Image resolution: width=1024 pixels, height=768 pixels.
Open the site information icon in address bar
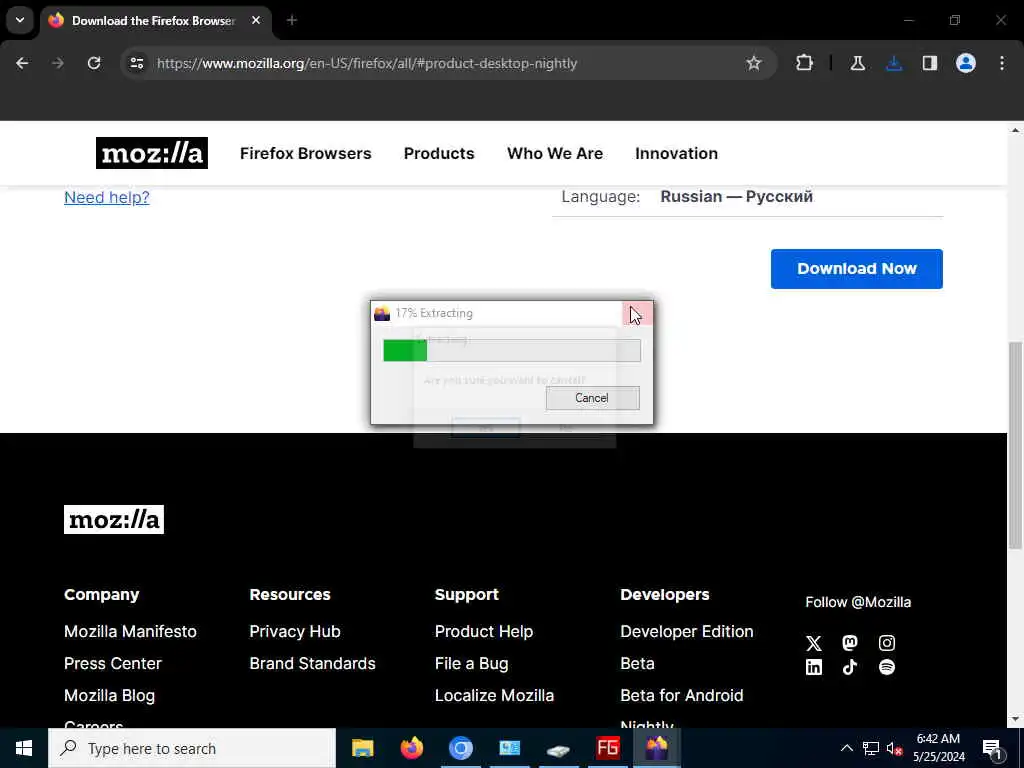point(136,63)
